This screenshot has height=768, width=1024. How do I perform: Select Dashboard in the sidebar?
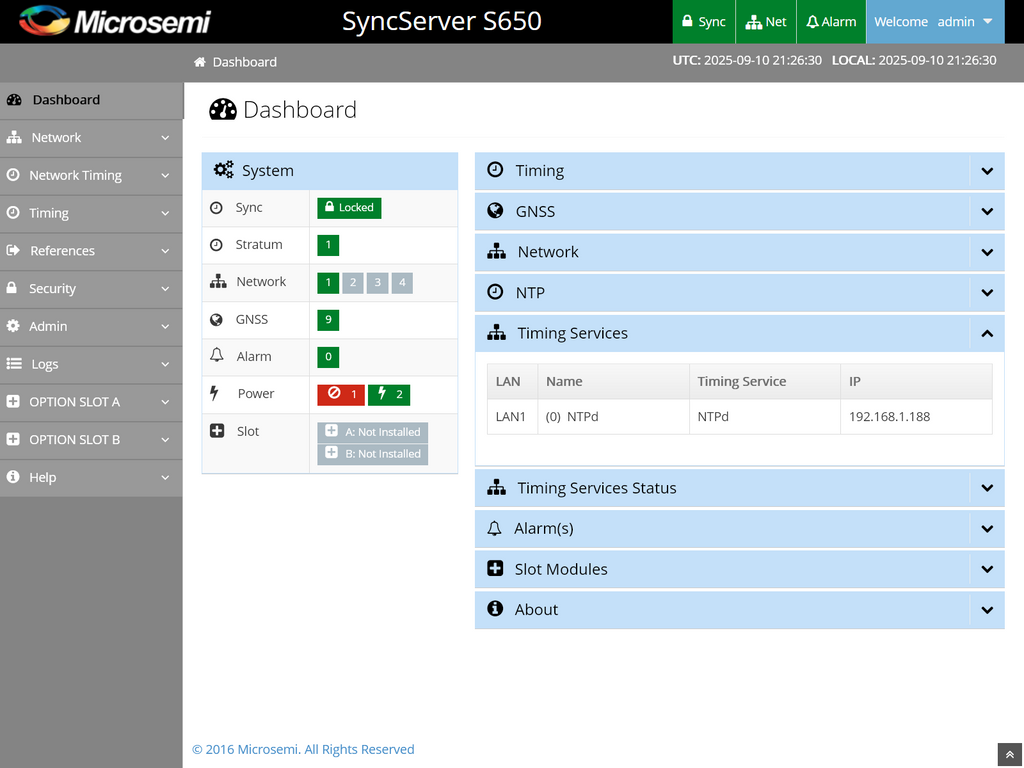coord(91,100)
